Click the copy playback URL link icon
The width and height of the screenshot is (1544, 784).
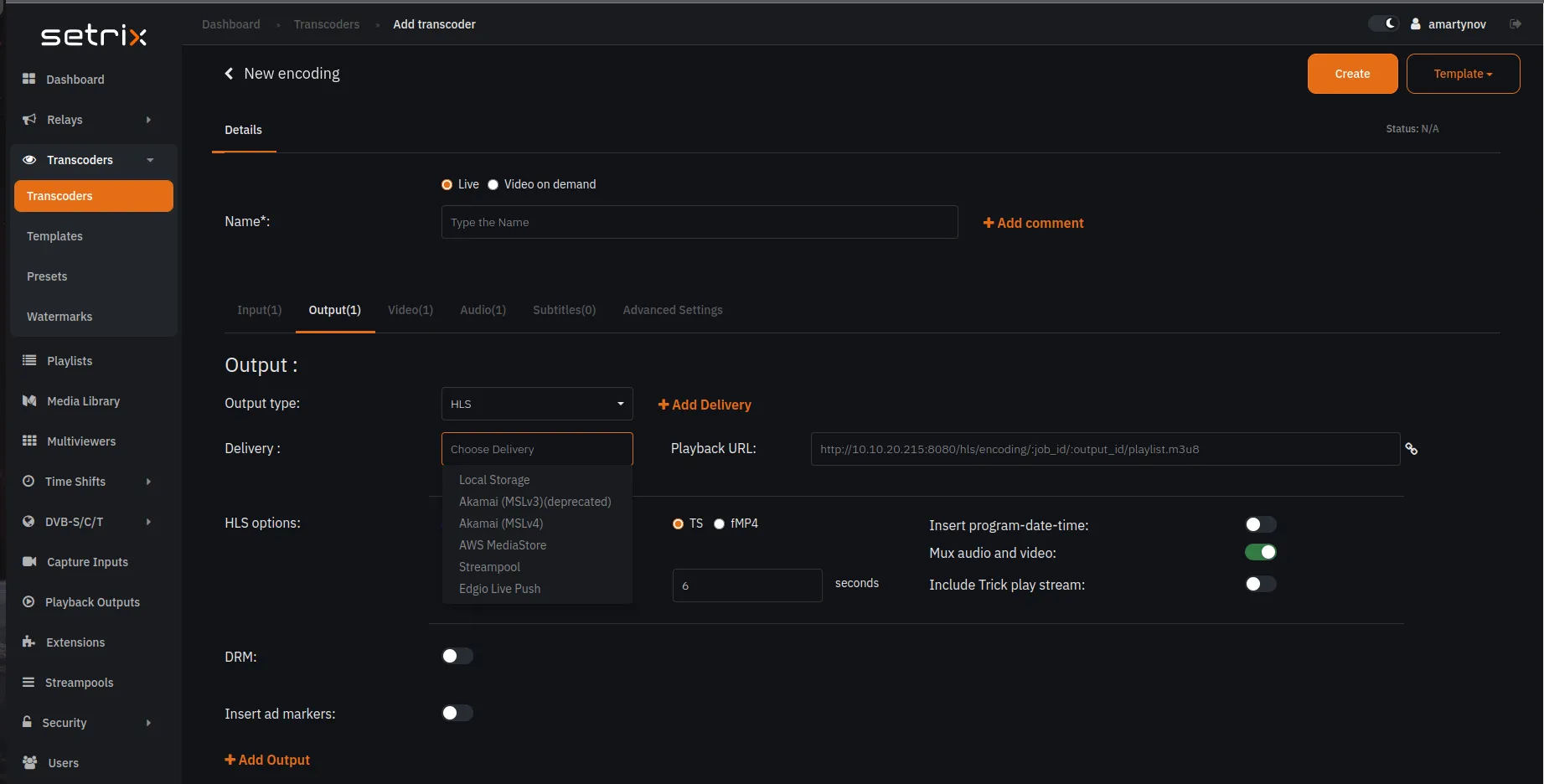(1412, 449)
